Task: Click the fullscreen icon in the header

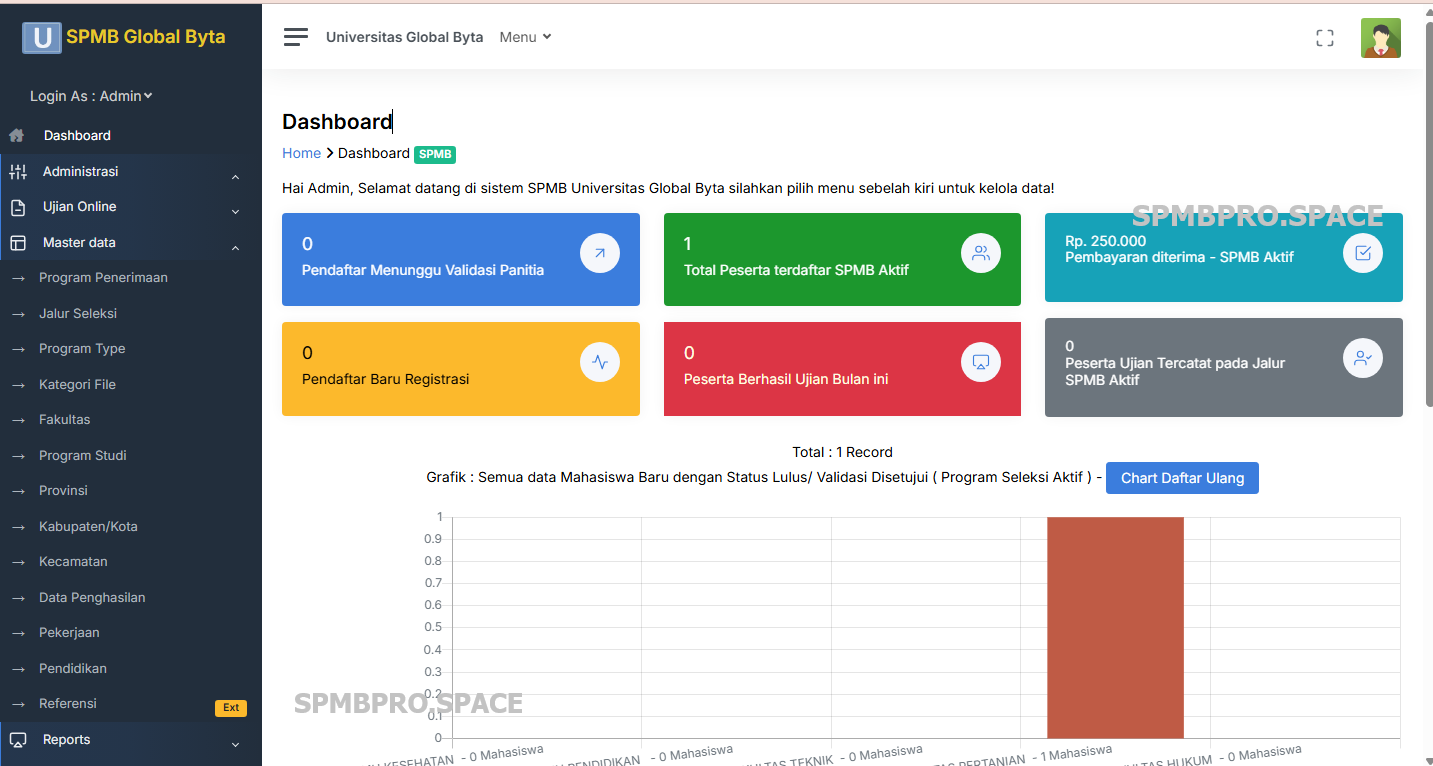Action: (1324, 38)
